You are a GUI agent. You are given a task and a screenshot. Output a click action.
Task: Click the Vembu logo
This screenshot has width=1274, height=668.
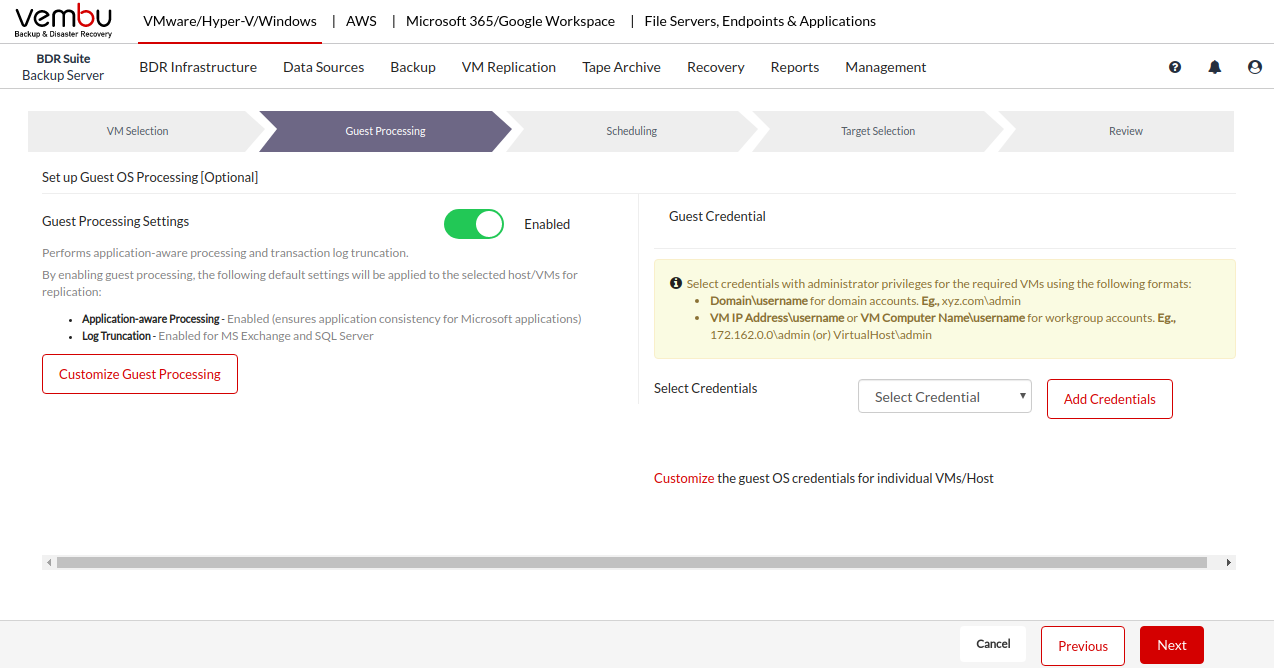click(64, 21)
